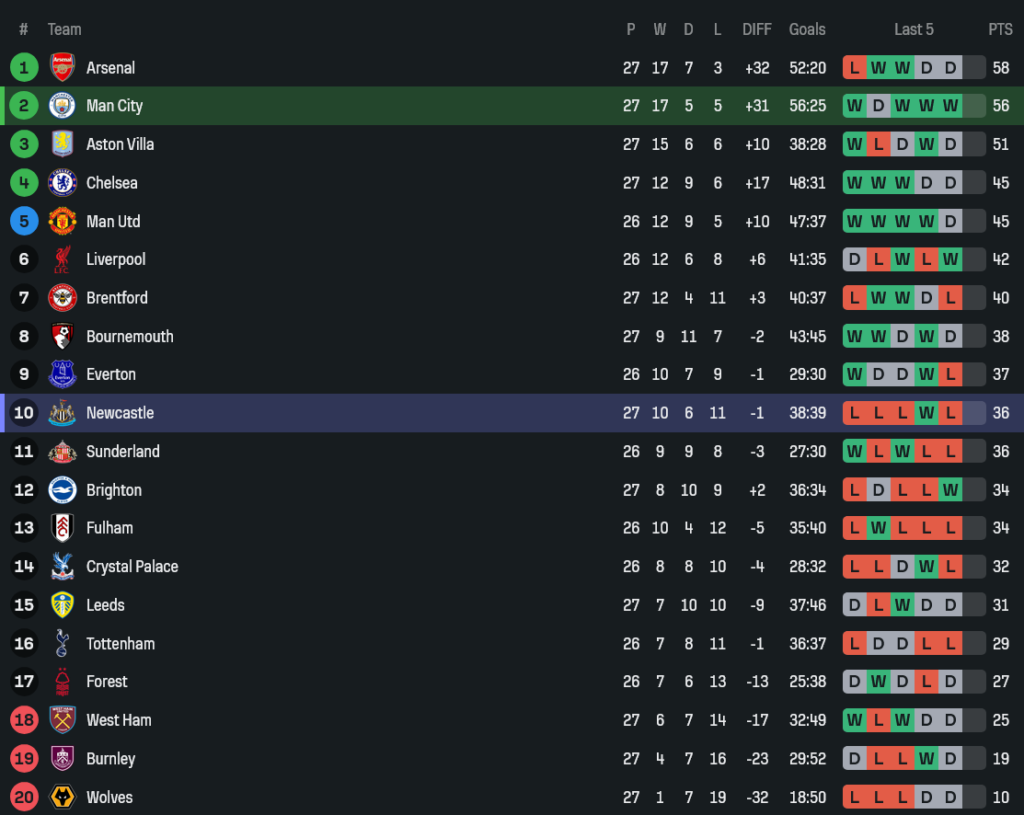Sort standings by DIFF column header
1024x815 pixels.
pos(757,29)
